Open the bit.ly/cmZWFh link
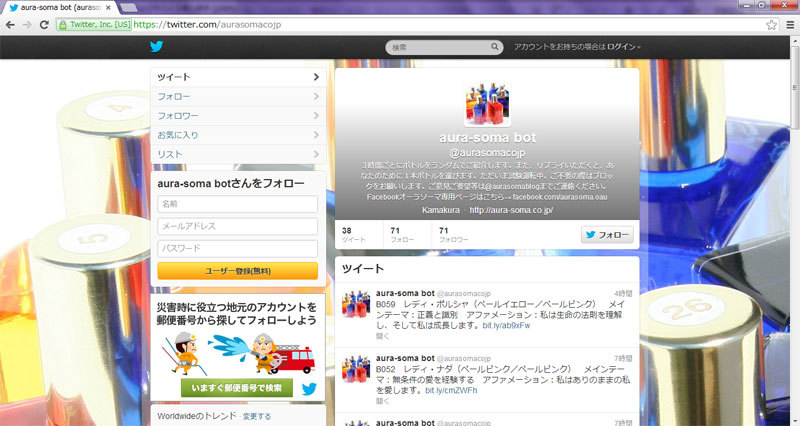This screenshot has height=426, width=800. pos(451,390)
